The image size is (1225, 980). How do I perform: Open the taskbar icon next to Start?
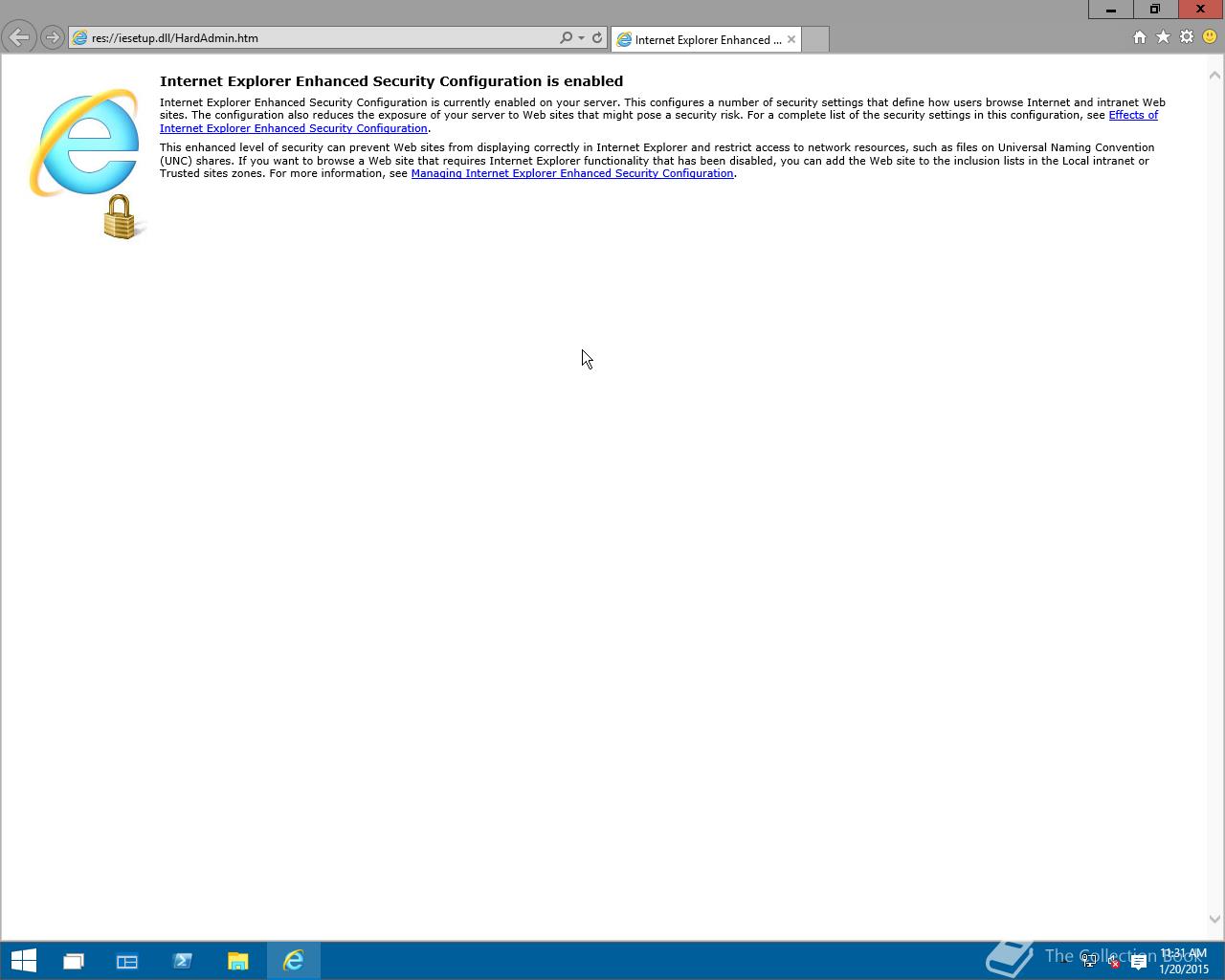point(73,961)
